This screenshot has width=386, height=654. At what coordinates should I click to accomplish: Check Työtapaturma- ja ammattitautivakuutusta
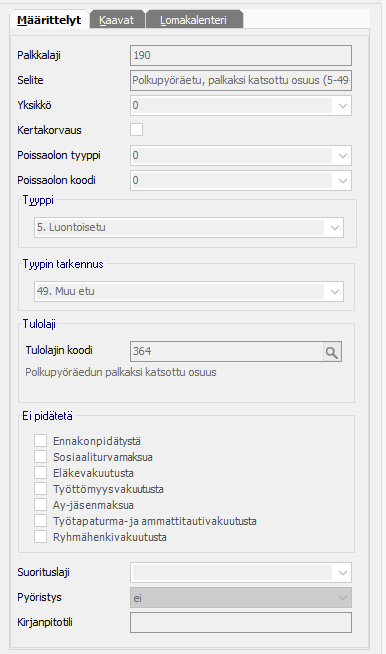(x=40, y=521)
